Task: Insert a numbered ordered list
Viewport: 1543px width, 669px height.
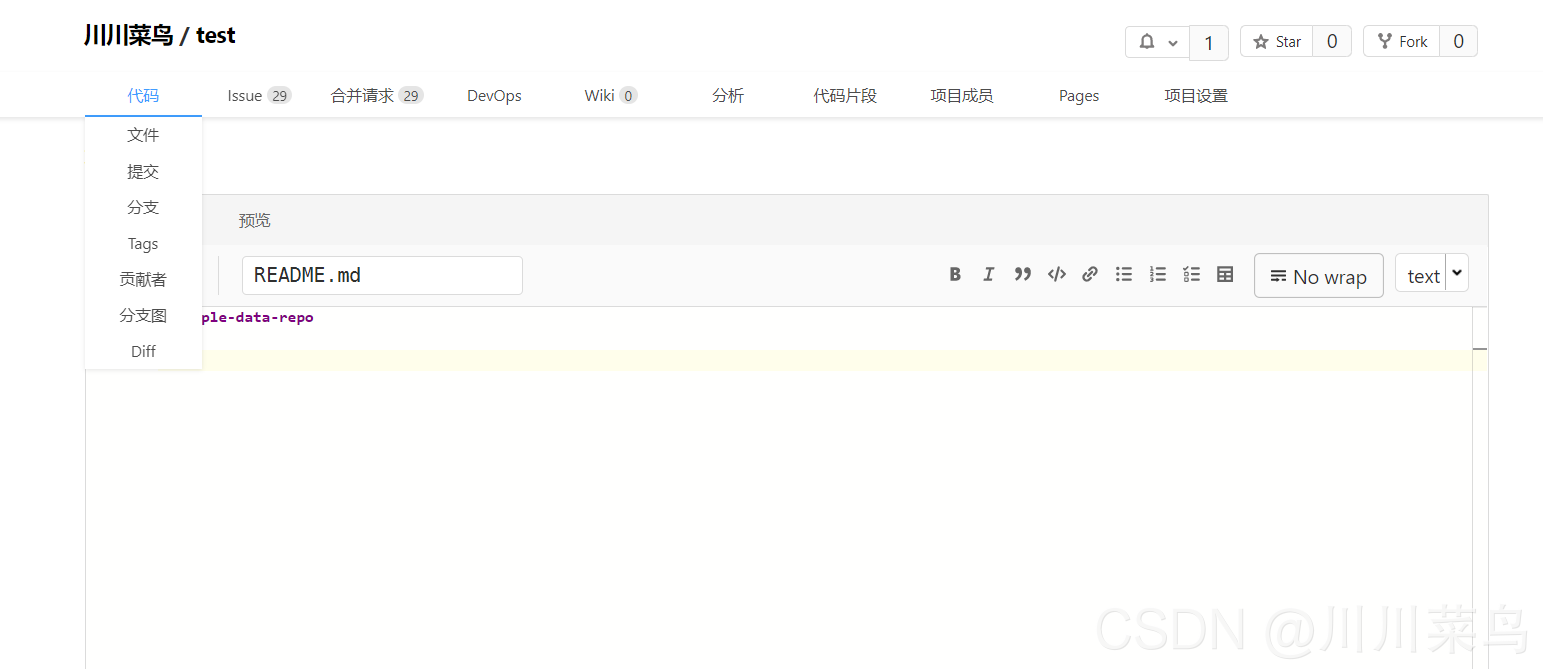Action: (x=1158, y=275)
